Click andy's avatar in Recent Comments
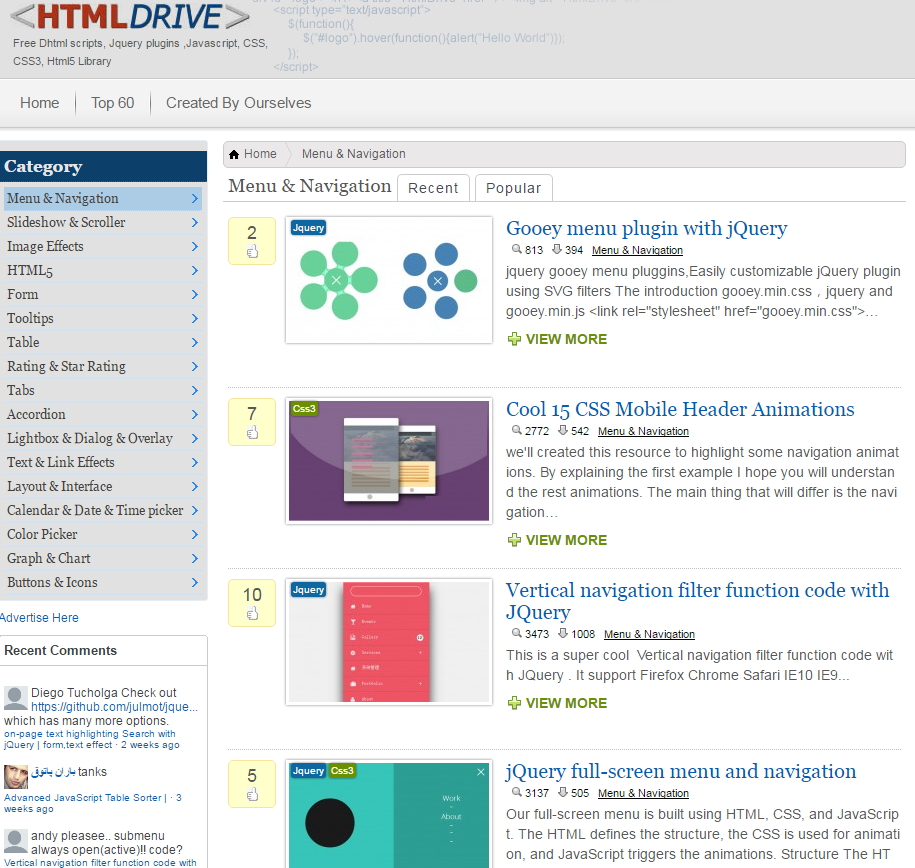Screen dimensions: 915x868 (16, 841)
